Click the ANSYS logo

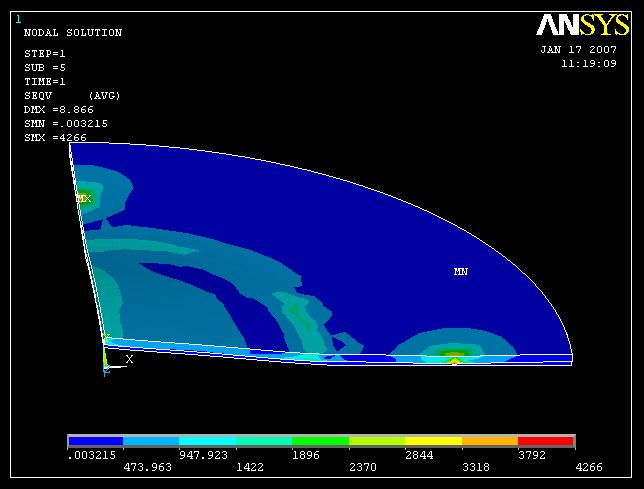tap(582, 25)
